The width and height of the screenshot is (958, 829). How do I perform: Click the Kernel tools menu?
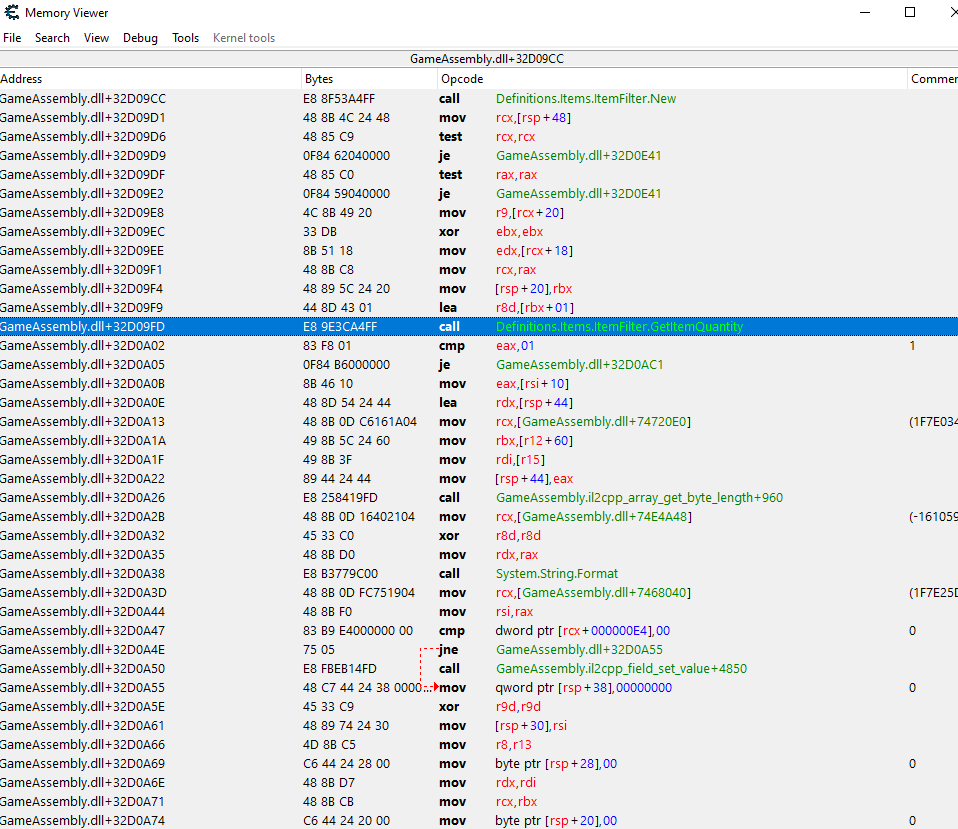(x=244, y=38)
